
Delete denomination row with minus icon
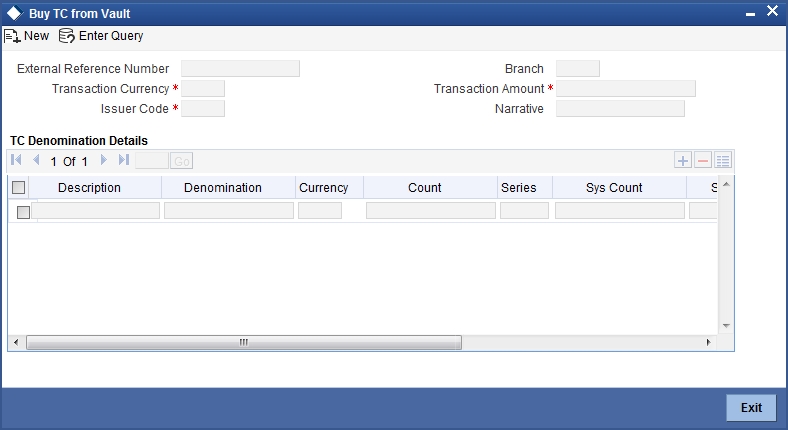point(703,161)
